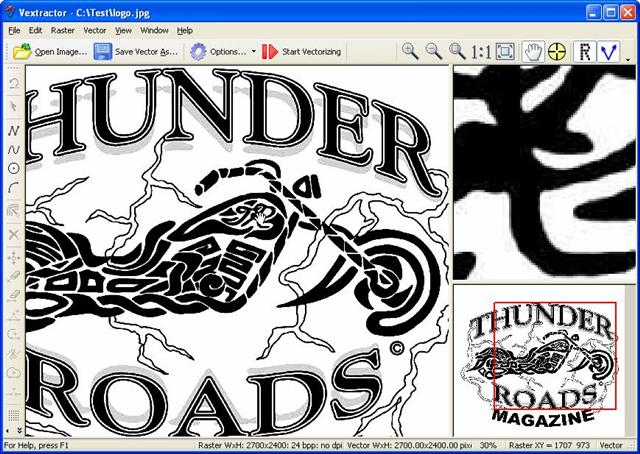Zoom out with the minus magnifier
The height and width of the screenshot is (454, 640).
[x=434, y=51]
